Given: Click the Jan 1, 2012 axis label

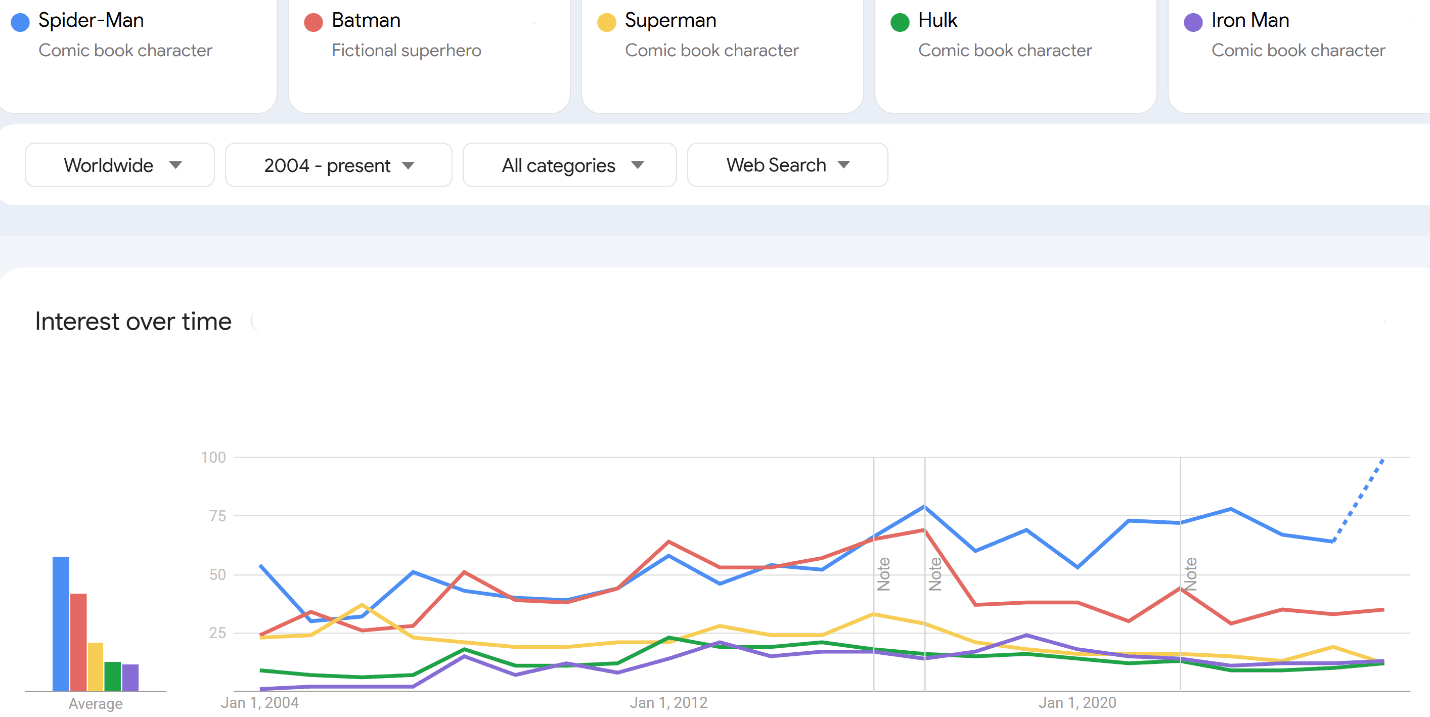Looking at the screenshot, I should (668, 703).
